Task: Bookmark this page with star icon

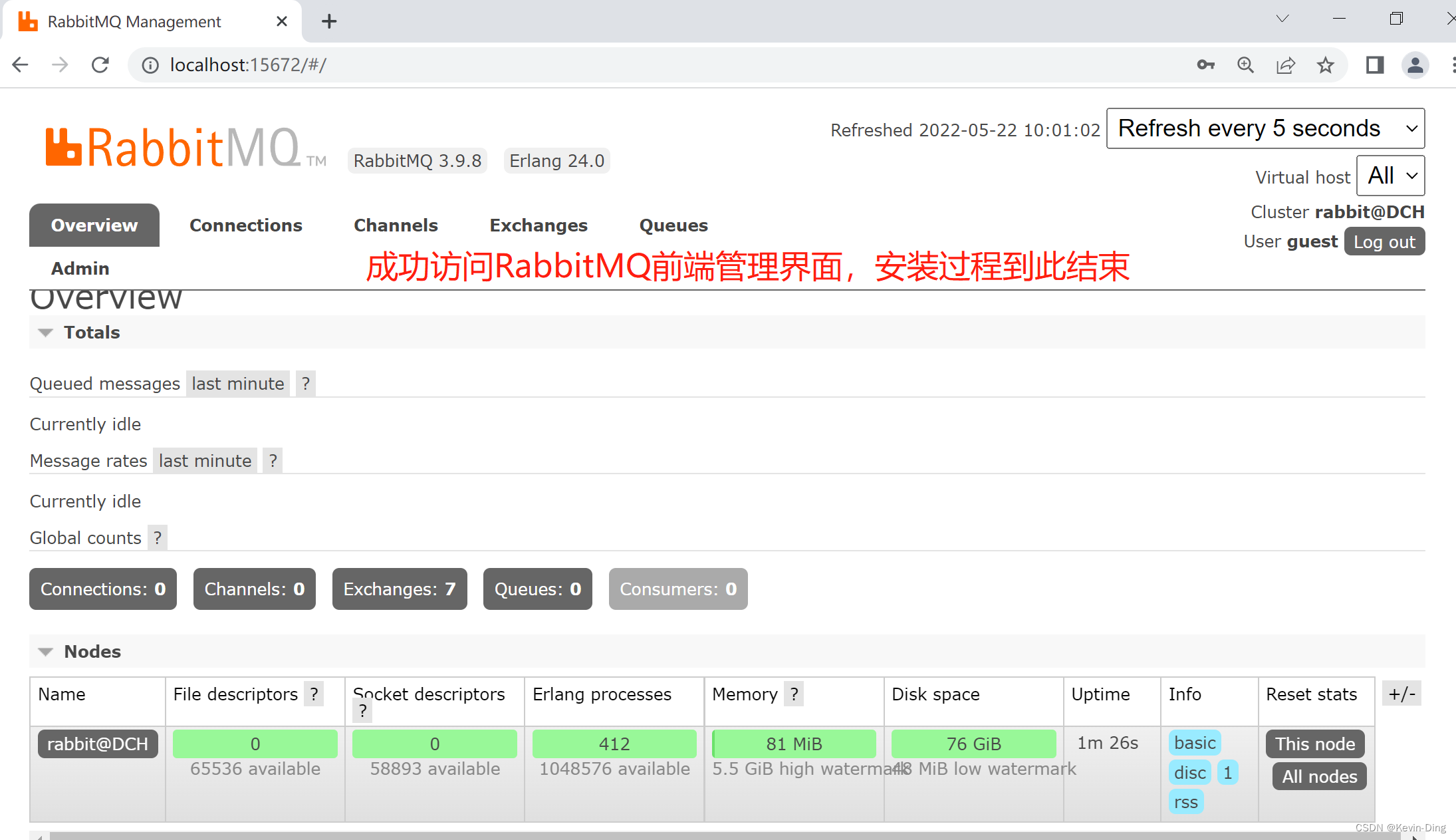Action: click(1325, 65)
